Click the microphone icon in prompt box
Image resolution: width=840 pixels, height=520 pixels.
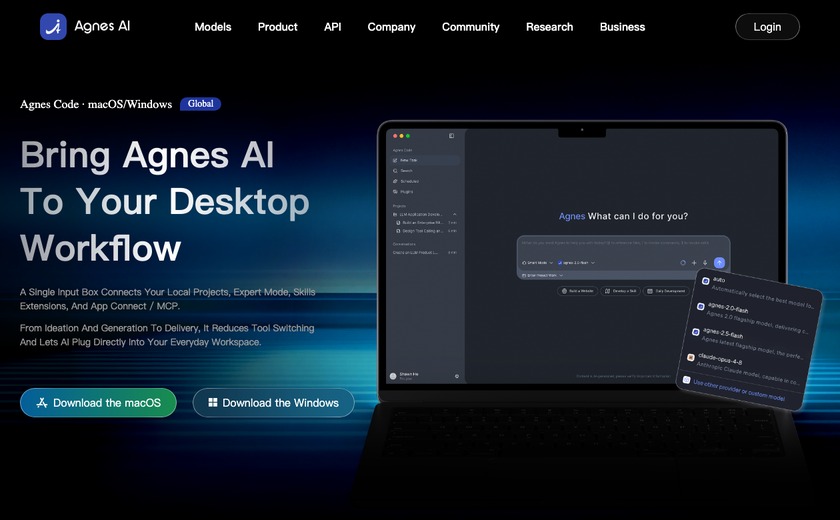(705, 262)
